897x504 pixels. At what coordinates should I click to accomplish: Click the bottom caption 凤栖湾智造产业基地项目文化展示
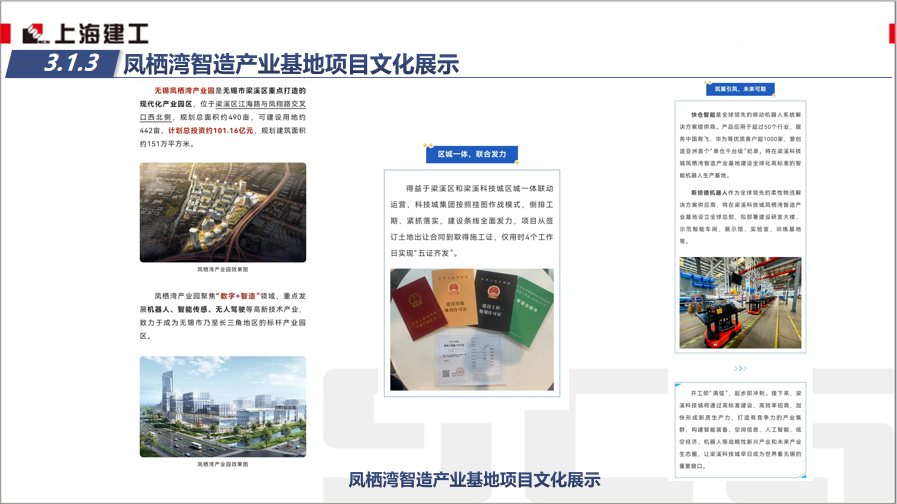[x=474, y=480]
